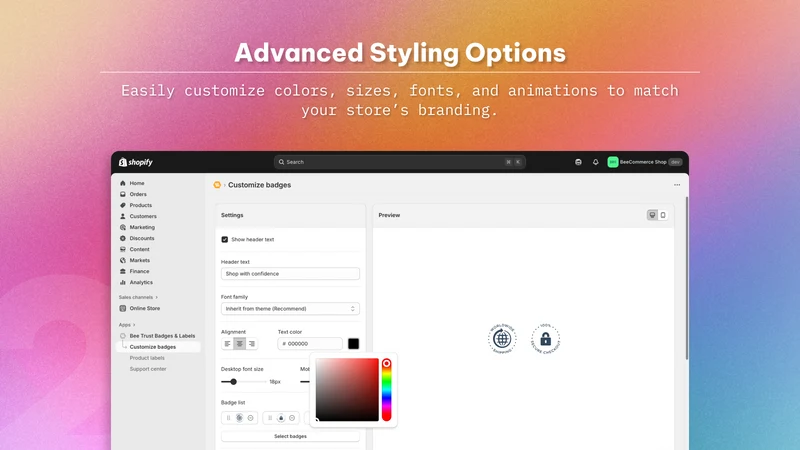
Task: Click the Discounts icon in the sidebar
Action: click(122, 238)
